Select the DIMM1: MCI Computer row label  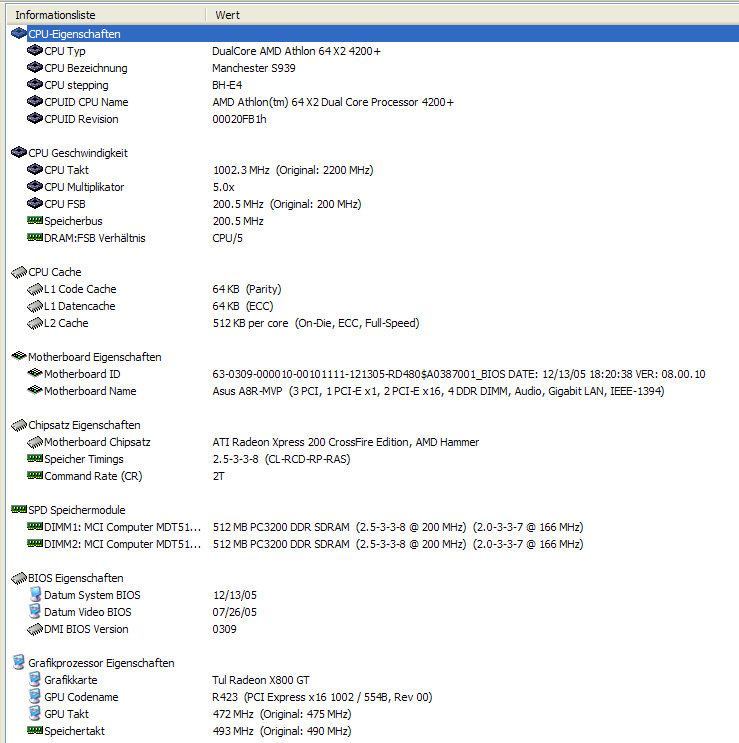coord(122,527)
